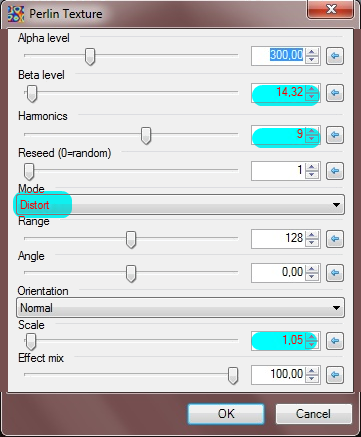Image resolution: width=361 pixels, height=437 pixels.
Task: Reset Beta level with its arrow icon
Action: 335,93
